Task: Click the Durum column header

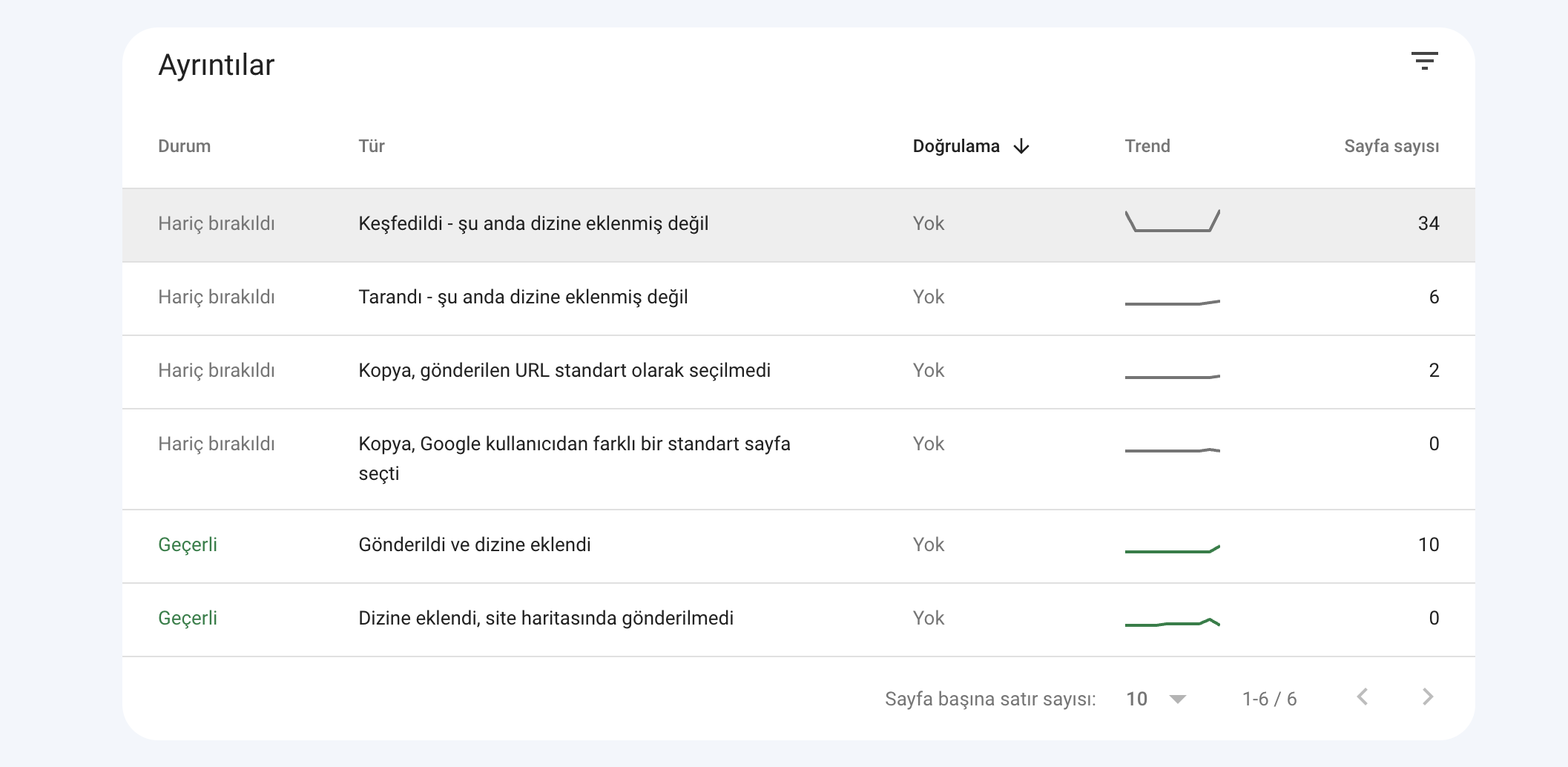Action: click(x=184, y=146)
